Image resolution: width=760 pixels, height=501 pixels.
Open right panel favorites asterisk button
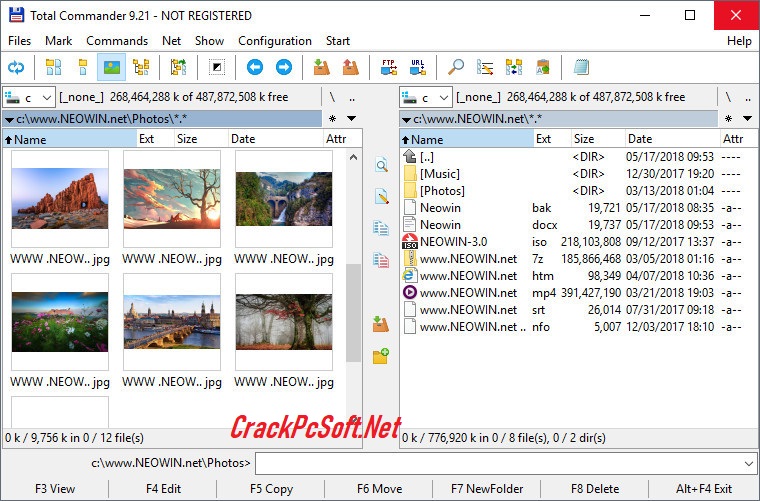[x=728, y=118]
